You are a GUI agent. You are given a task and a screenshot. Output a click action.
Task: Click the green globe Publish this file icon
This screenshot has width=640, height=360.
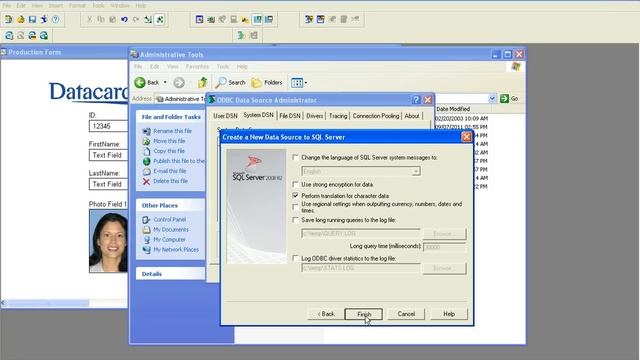(147, 161)
